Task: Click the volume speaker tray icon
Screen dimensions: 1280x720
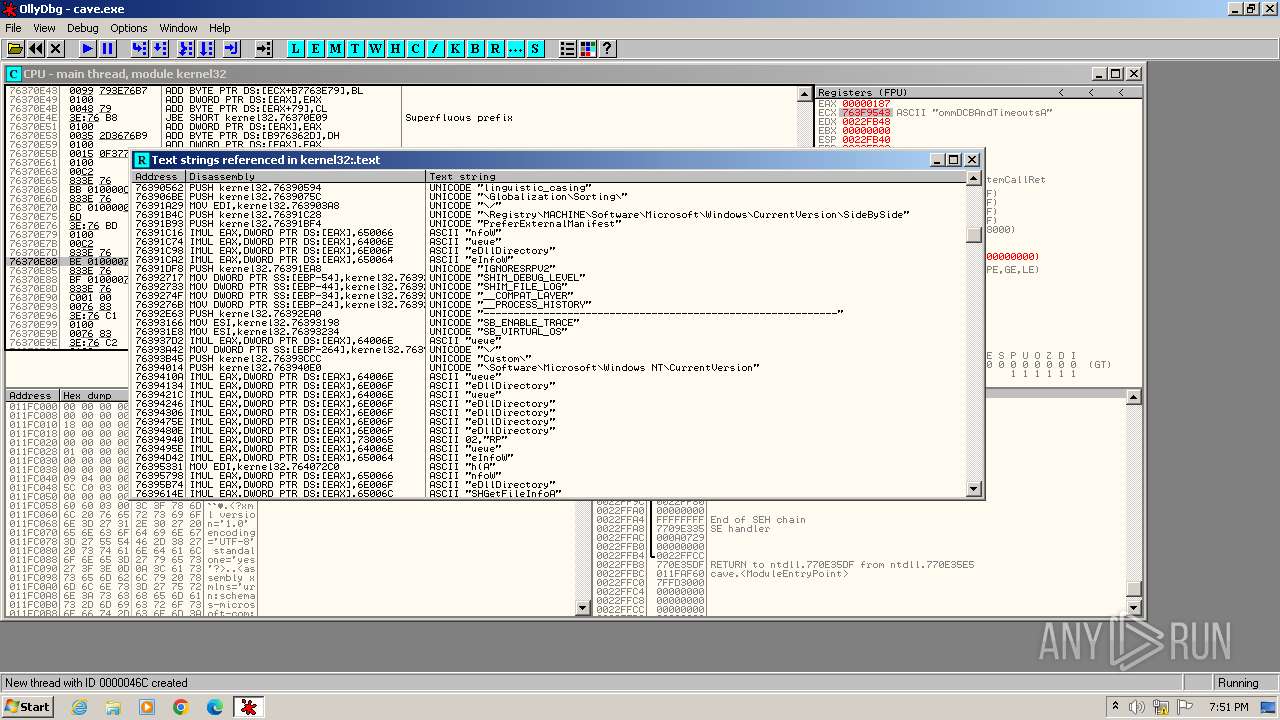Action: click(1137, 707)
